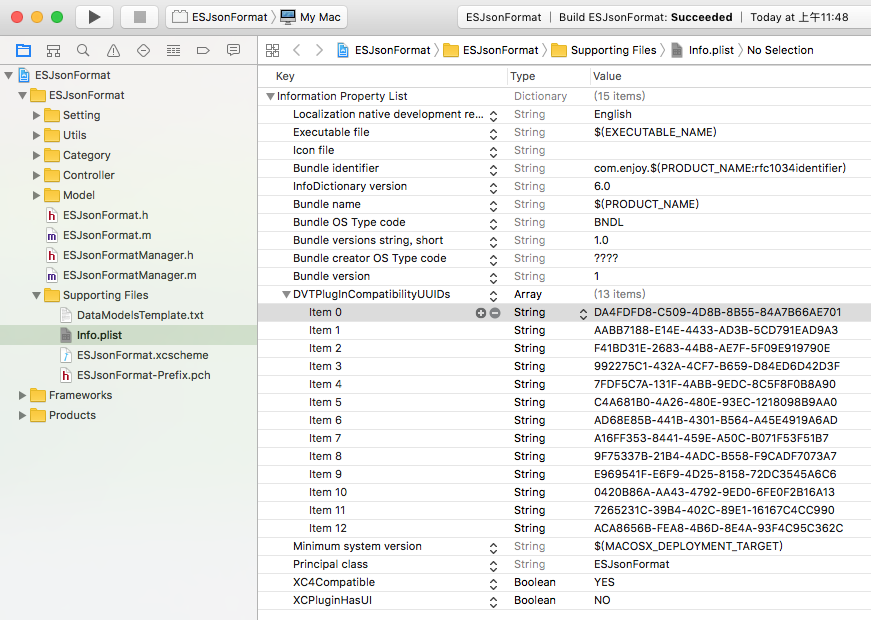Select InfoDictionary version value 6.0
This screenshot has height=620, width=871.
click(x=602, y=186)
